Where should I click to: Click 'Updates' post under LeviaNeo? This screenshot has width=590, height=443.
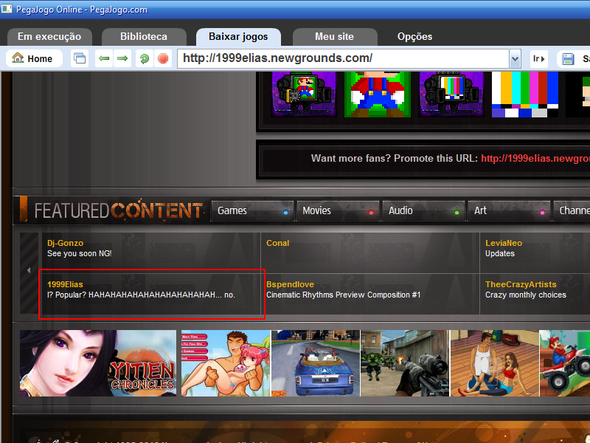click(x=500, y=254)
